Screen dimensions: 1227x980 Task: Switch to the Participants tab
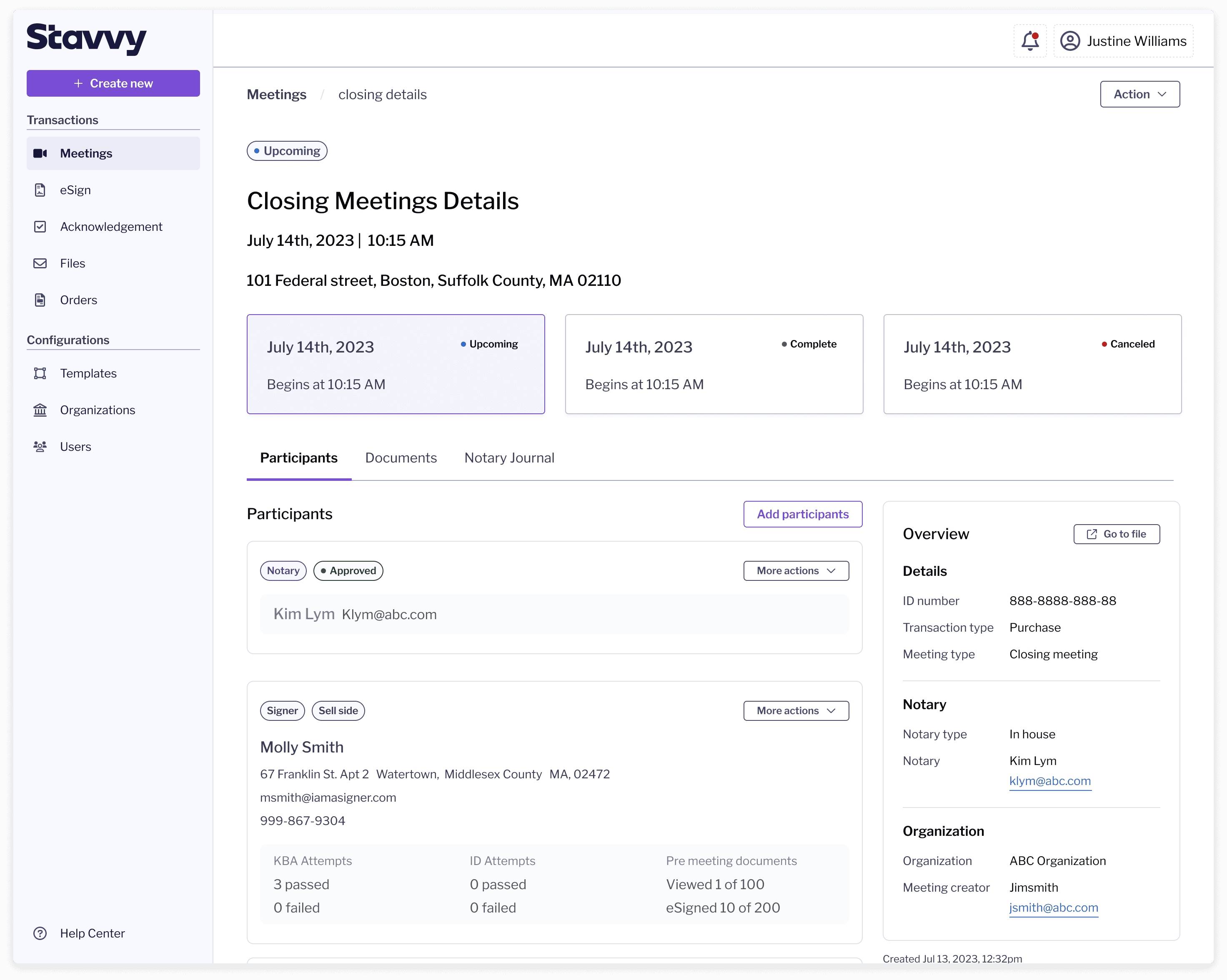click(299, 457)
